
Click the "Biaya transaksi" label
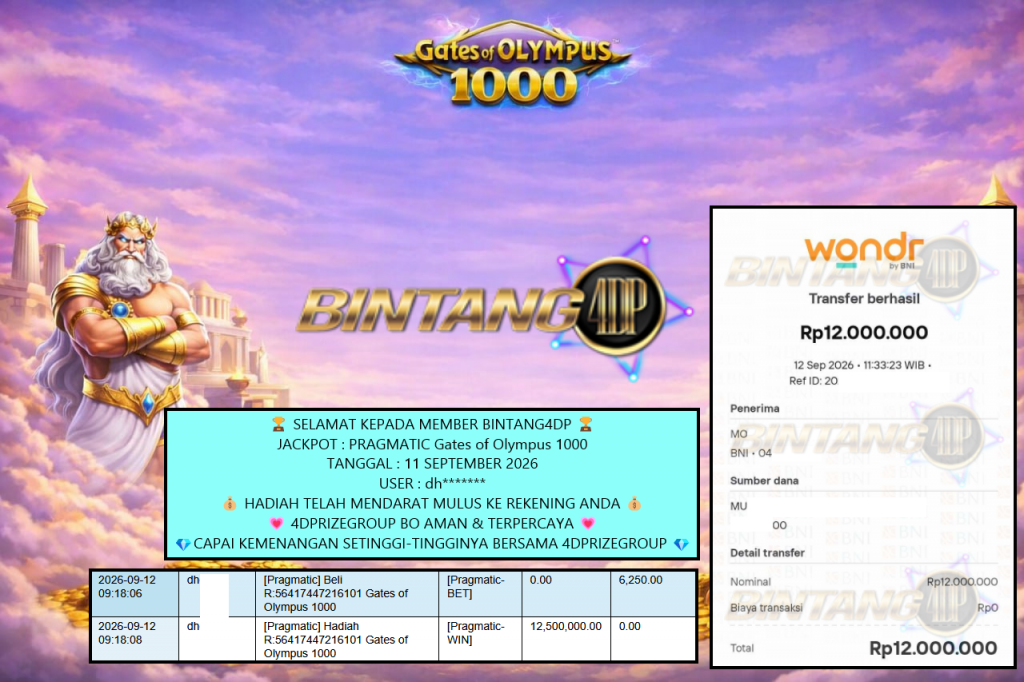(x=766, y=608)
